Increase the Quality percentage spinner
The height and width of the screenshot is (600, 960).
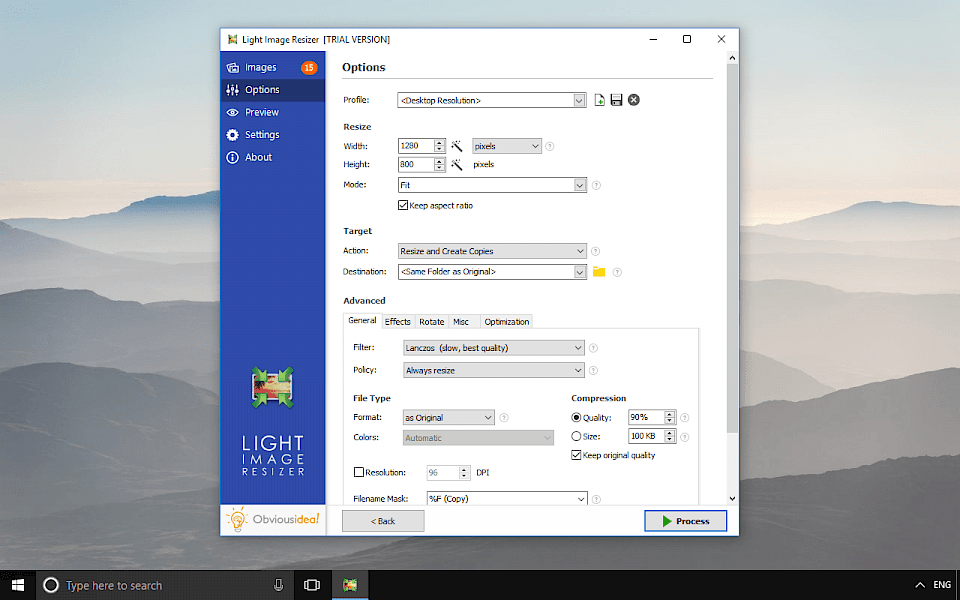tap(670, 414)
